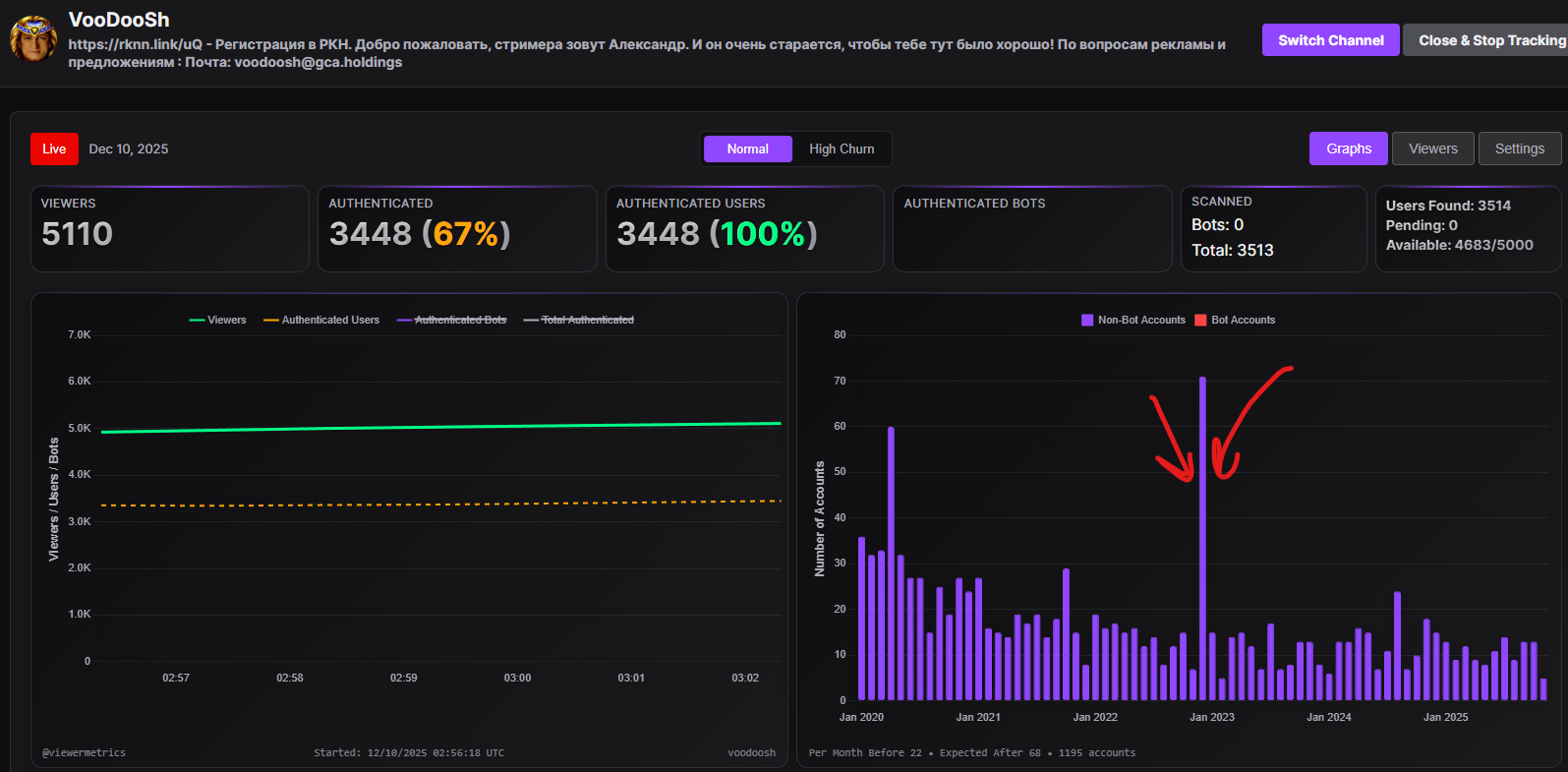Screen dimensions: 1568x772
Task: Enable the Authenticated Bots legend series
Action: [x=451, y=320]
